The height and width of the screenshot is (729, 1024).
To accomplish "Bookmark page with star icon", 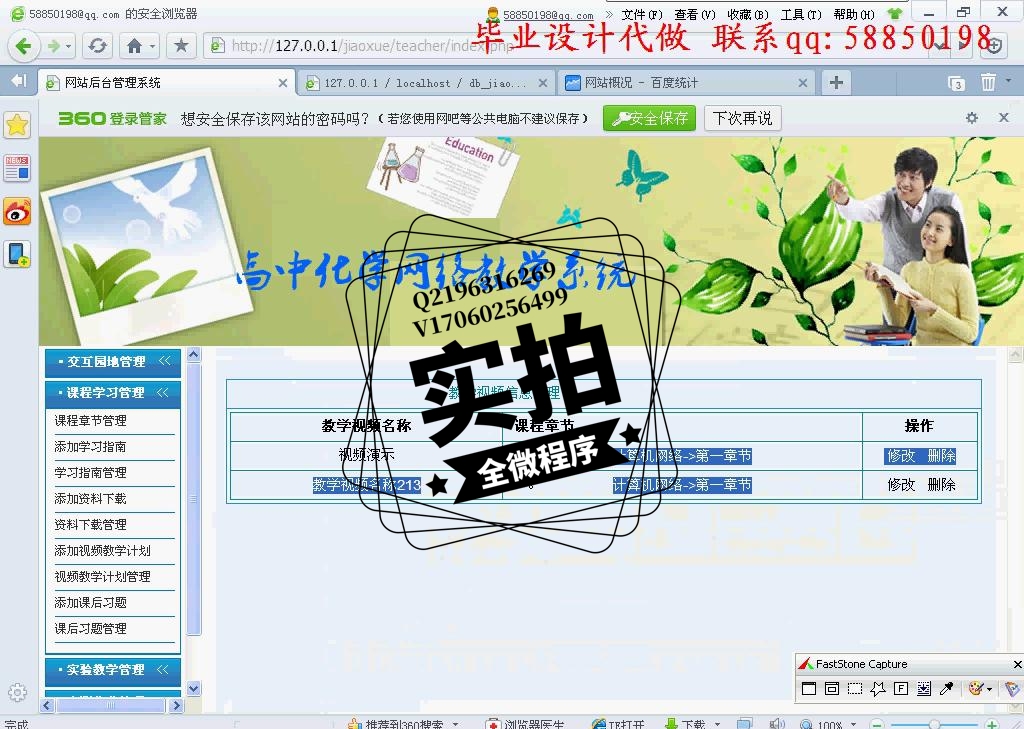I will [x=181, y=46].
